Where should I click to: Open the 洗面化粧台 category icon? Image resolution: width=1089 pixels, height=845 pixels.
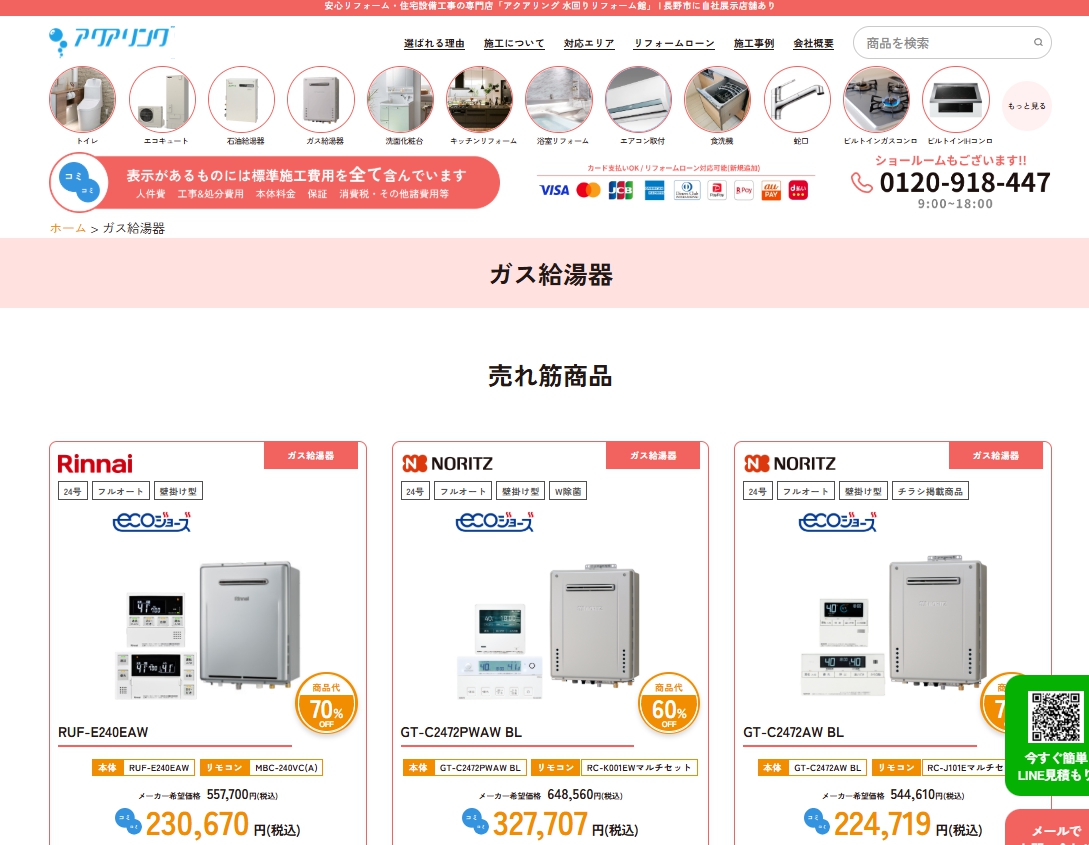click(401, 99)
